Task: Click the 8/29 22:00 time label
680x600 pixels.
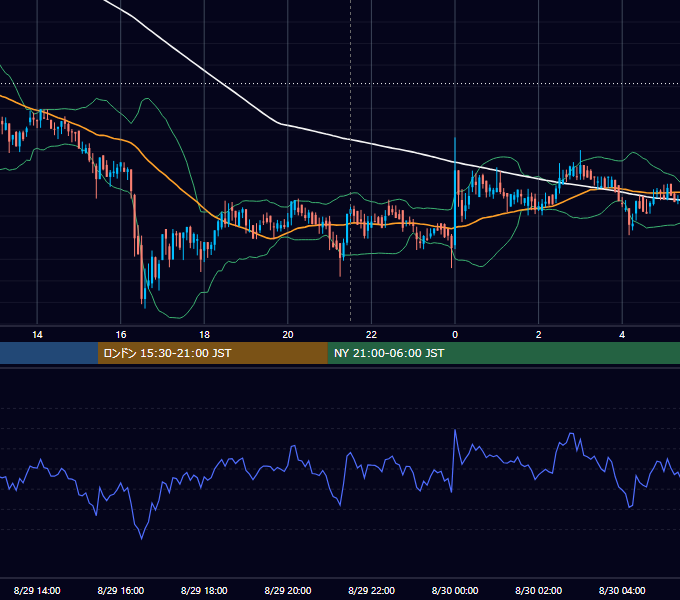Action: pyautogui.click(x=372, y=590)
